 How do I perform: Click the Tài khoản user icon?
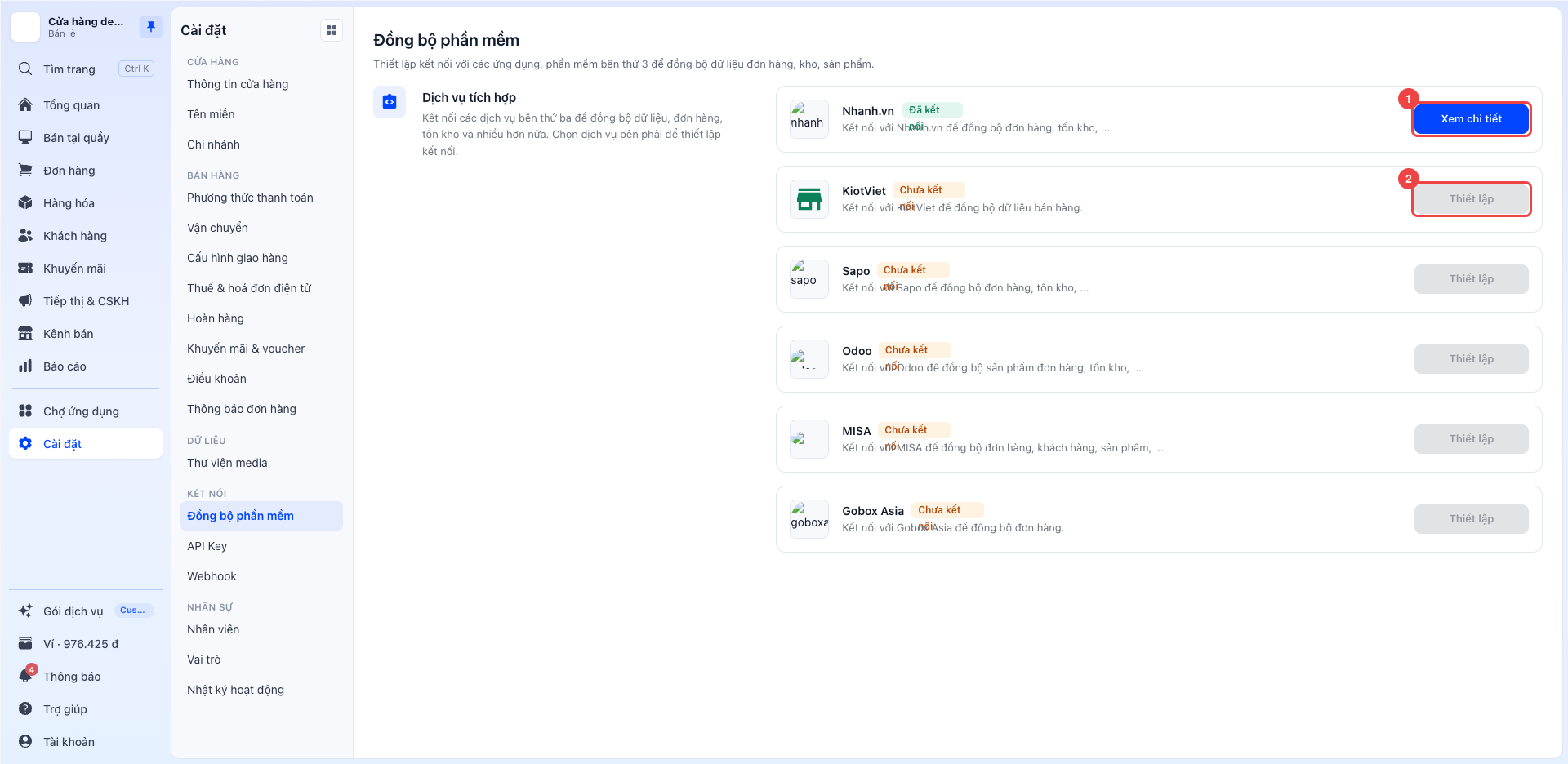pos(25,742)
